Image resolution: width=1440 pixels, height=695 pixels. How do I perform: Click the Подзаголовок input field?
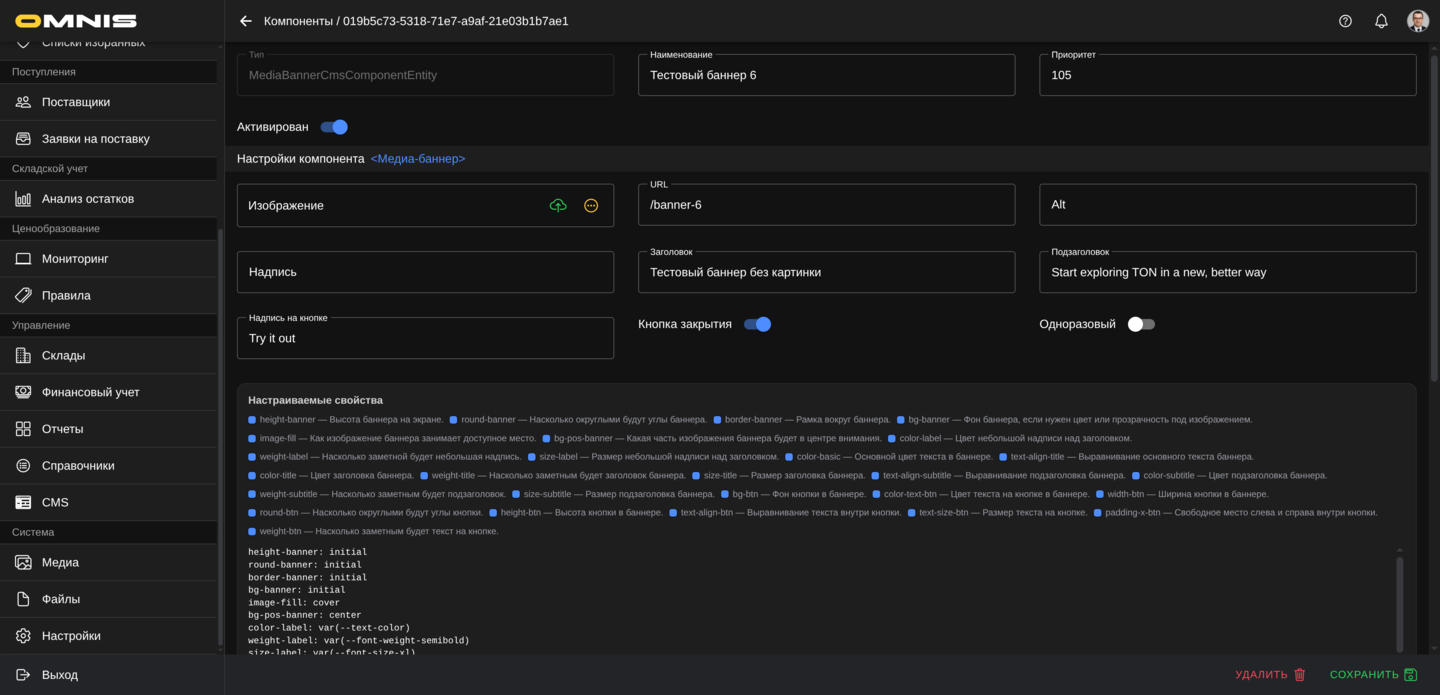tap(1227, 272)
